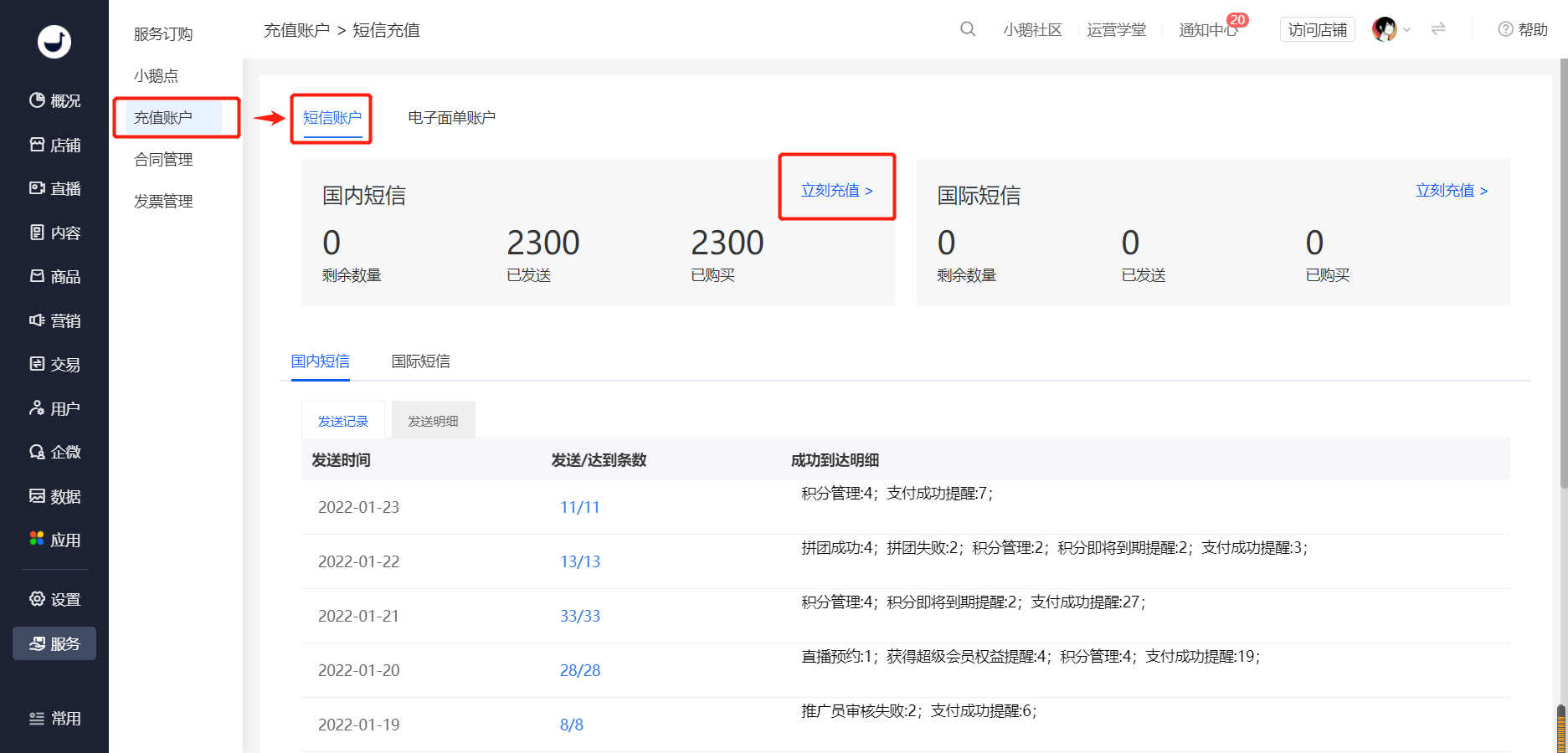1568x753 pixels.
Task: Open 11/11 count for 2022-01-23
Action: (579, 507)
